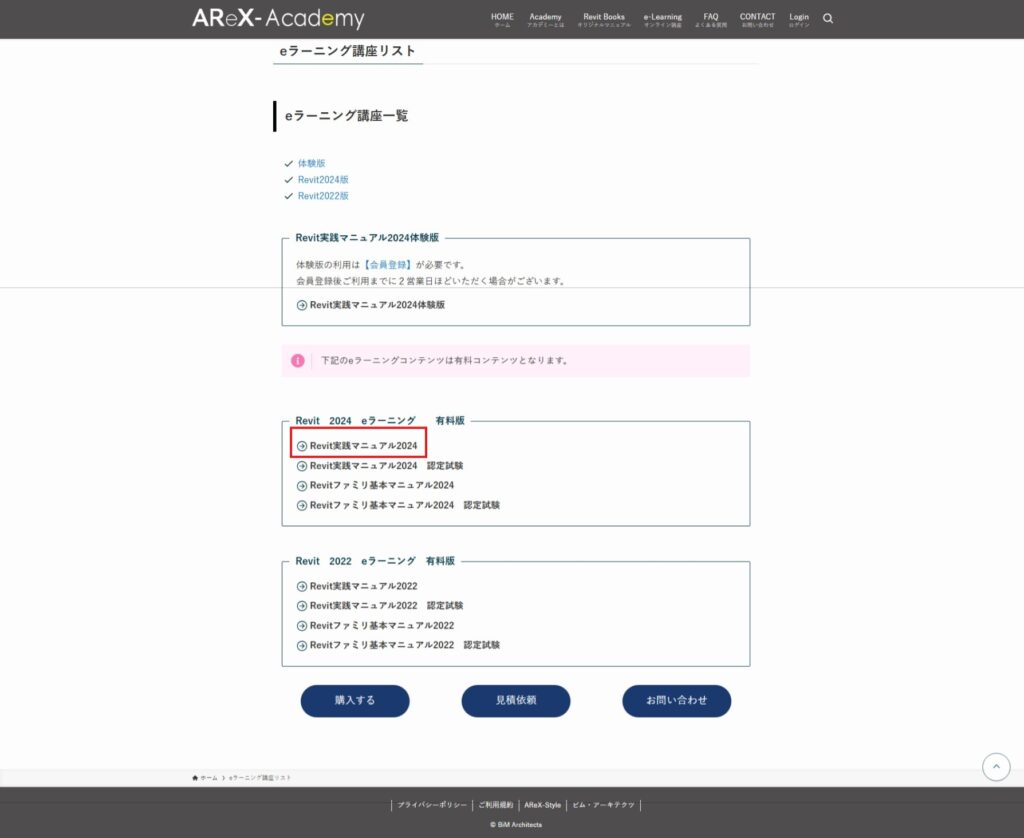Open the e-Learning menu item
The width and height of the screenshot is (1024, 838).
click(663, 20)
